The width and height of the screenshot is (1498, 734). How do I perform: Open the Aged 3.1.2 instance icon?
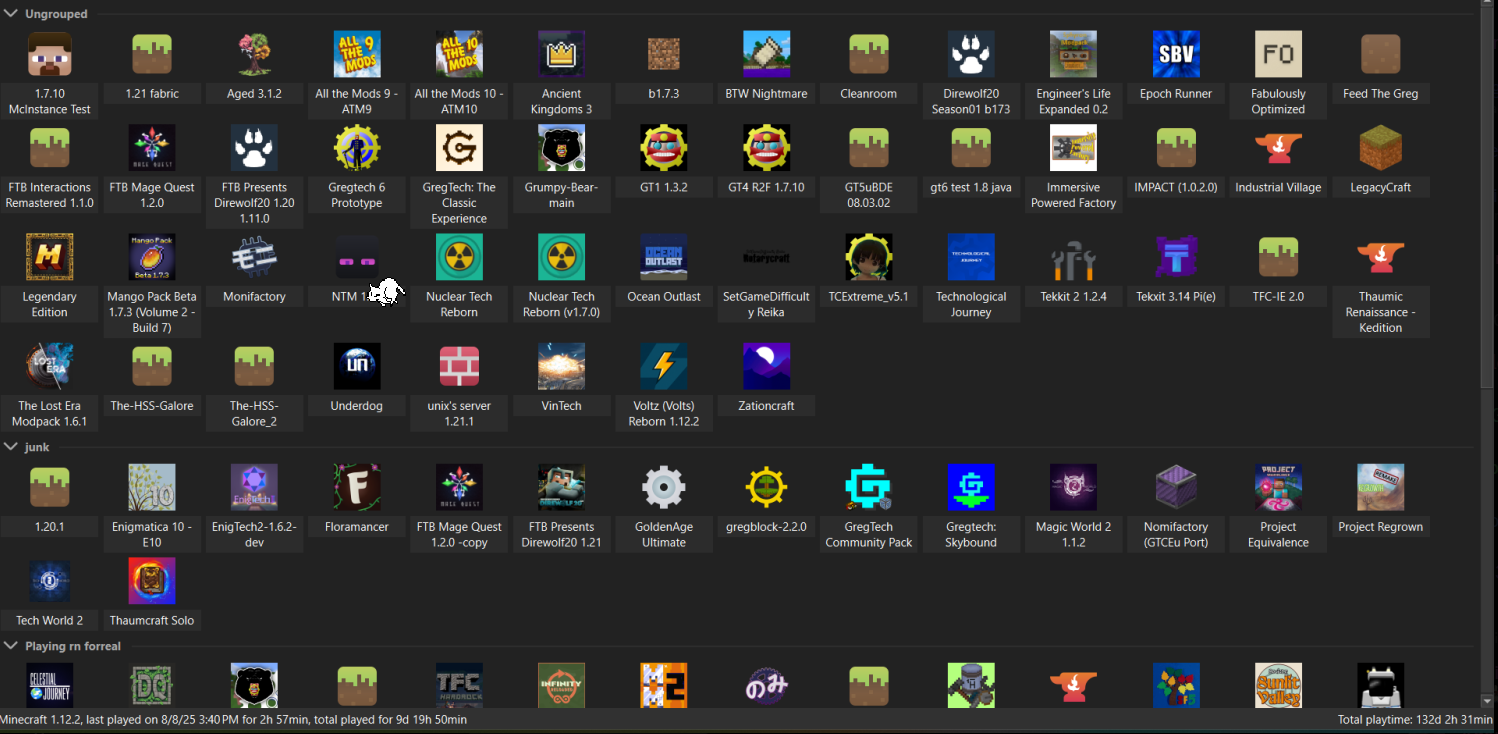click(254, 54)
